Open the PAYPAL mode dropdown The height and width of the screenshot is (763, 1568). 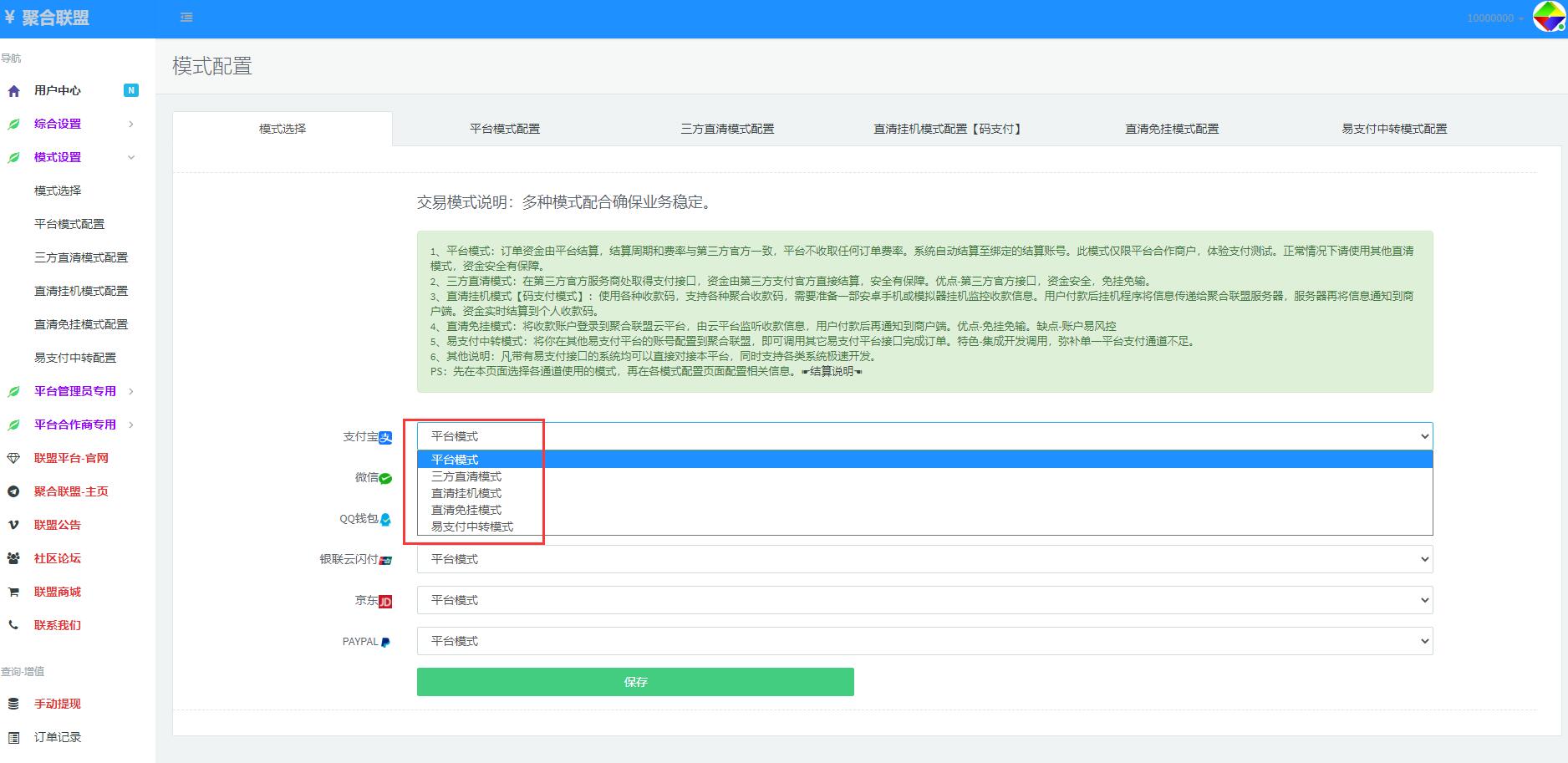pyautogui.click(x=924, y=641)
